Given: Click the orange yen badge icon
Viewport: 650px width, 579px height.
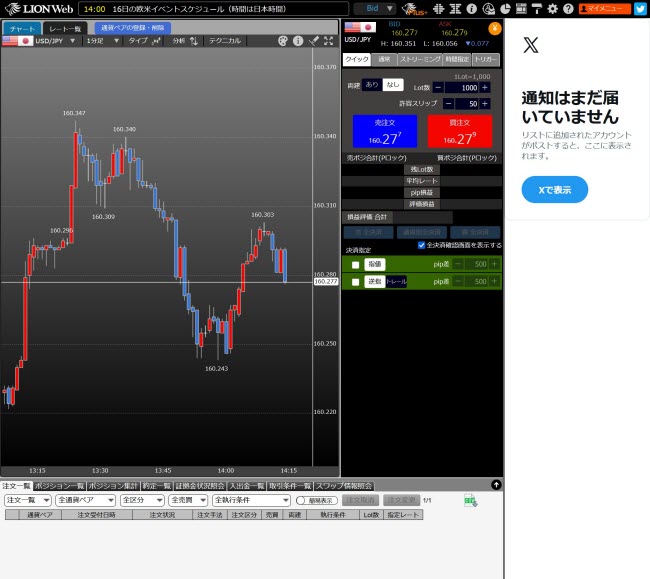Looking at the screenshot, I should [495, 29].
